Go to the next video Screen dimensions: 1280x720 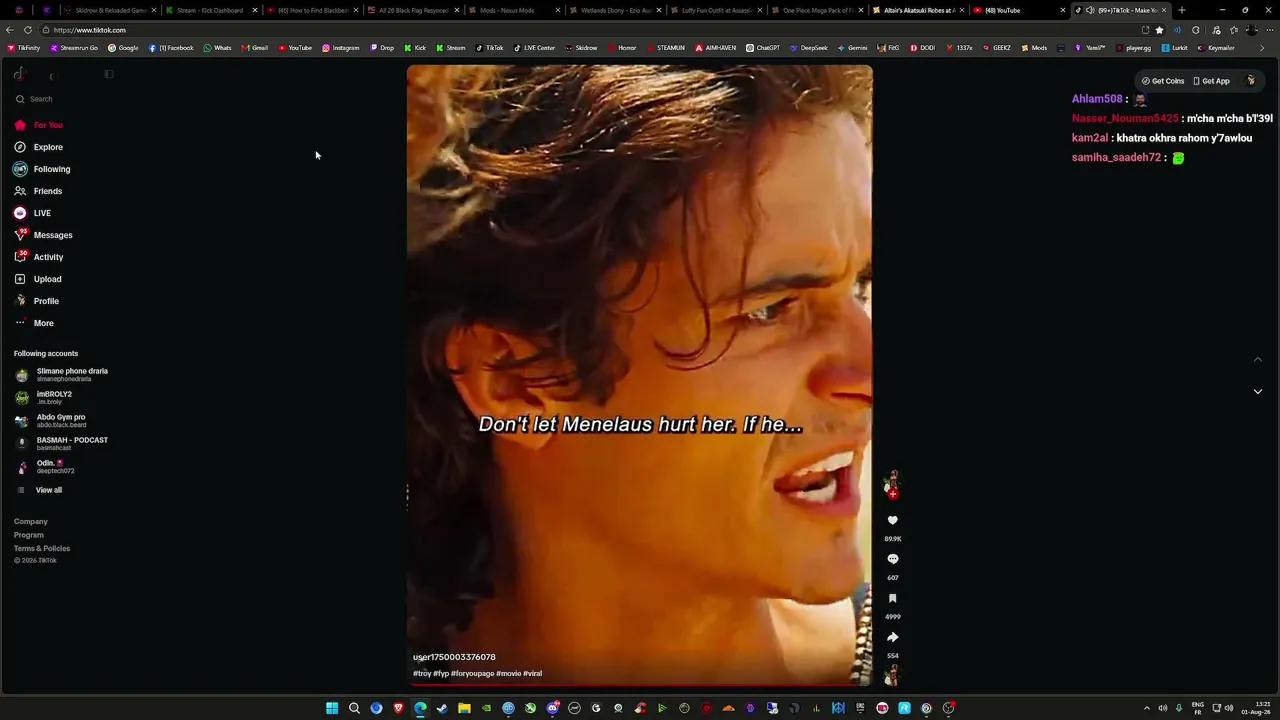[x=1258, y=391]
